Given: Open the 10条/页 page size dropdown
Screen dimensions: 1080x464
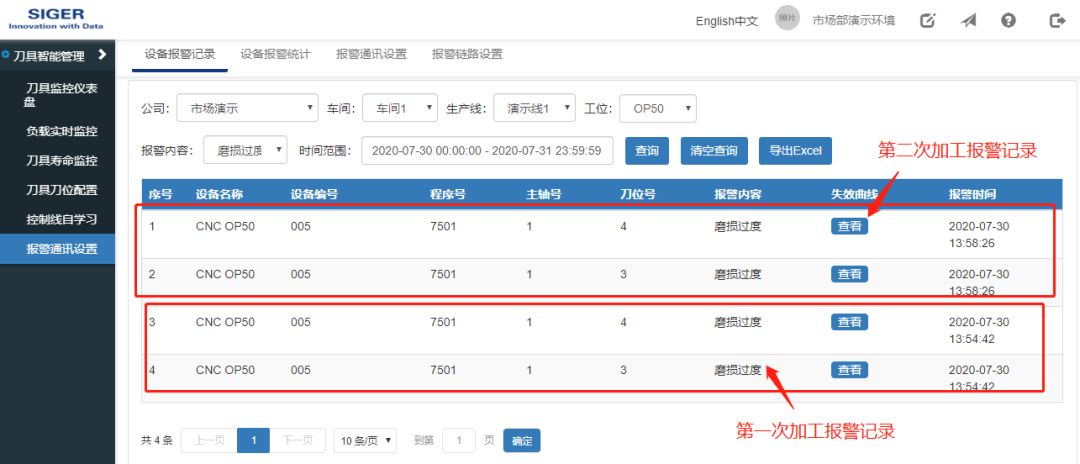Looking at the screenshot, I should (365, 440).
